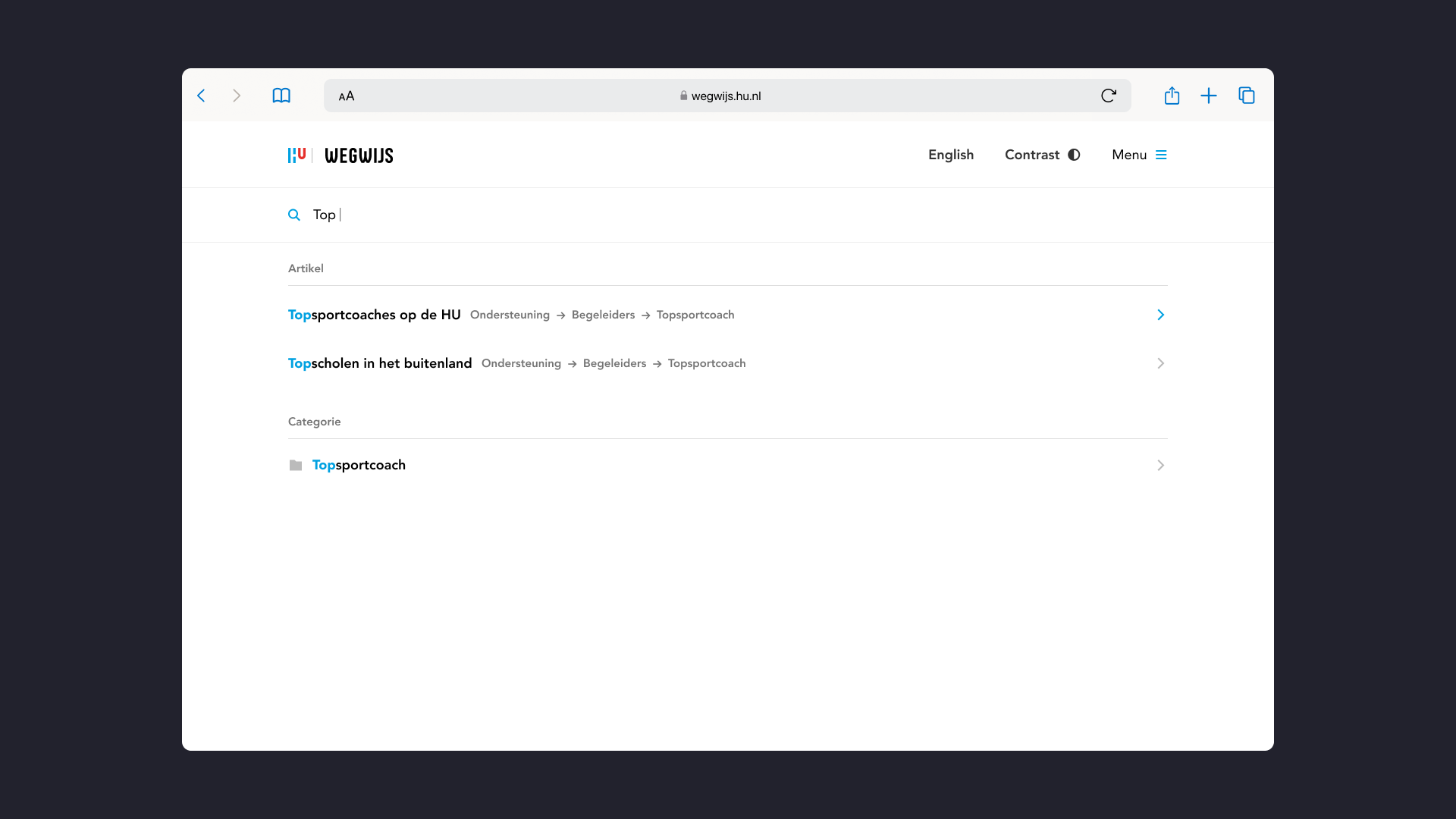Image resolution: width=1456 pixels, height=819 pixels.
Task: Toggle the Contrast mode
Action: (x=1042, y=155)
